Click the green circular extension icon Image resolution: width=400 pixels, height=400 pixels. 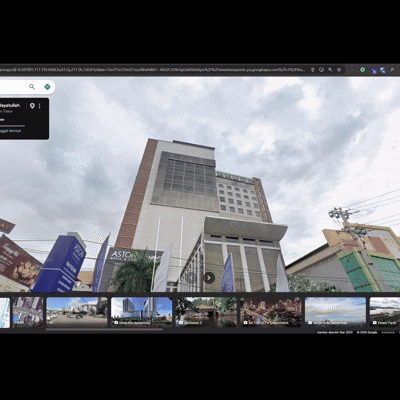(x=363, y=70)
